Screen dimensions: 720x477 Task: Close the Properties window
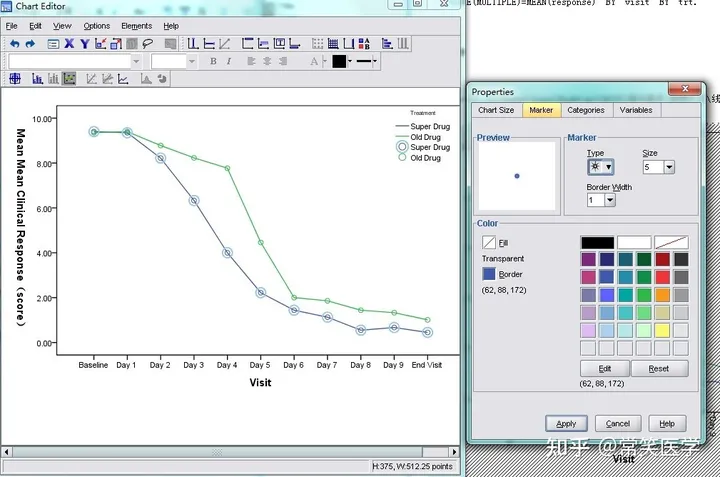[x=685, y=89]
